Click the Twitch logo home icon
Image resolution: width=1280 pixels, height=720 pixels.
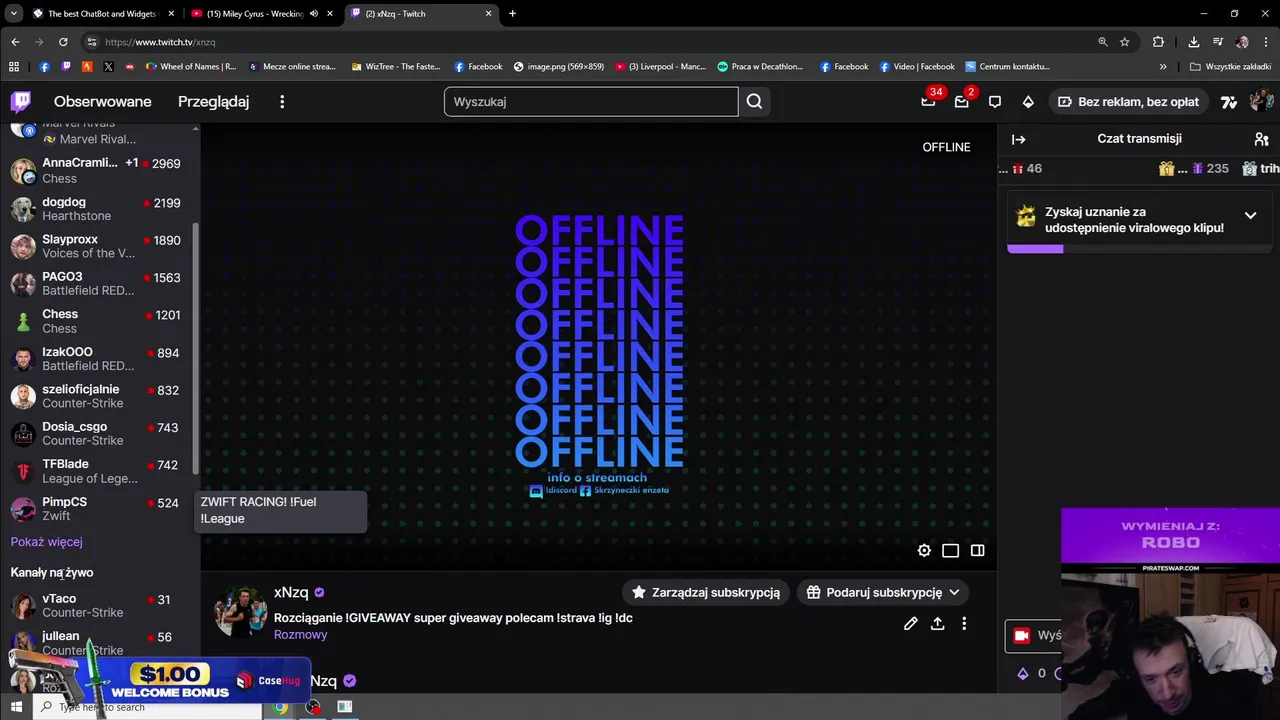click(x=21, y=101)
